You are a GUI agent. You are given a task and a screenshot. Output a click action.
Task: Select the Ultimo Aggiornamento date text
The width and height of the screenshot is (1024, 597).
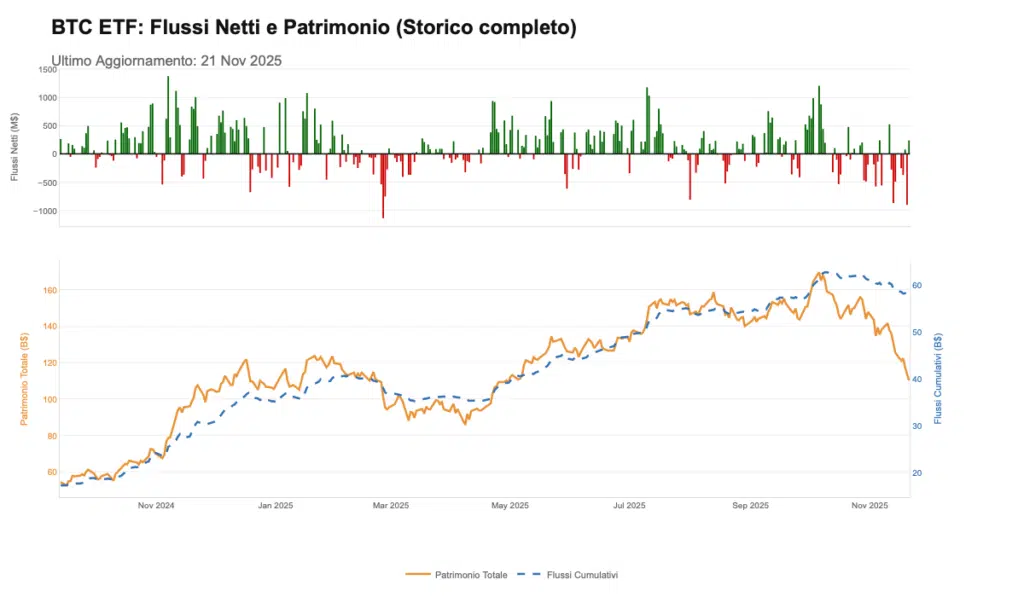[x=166, y=60]
